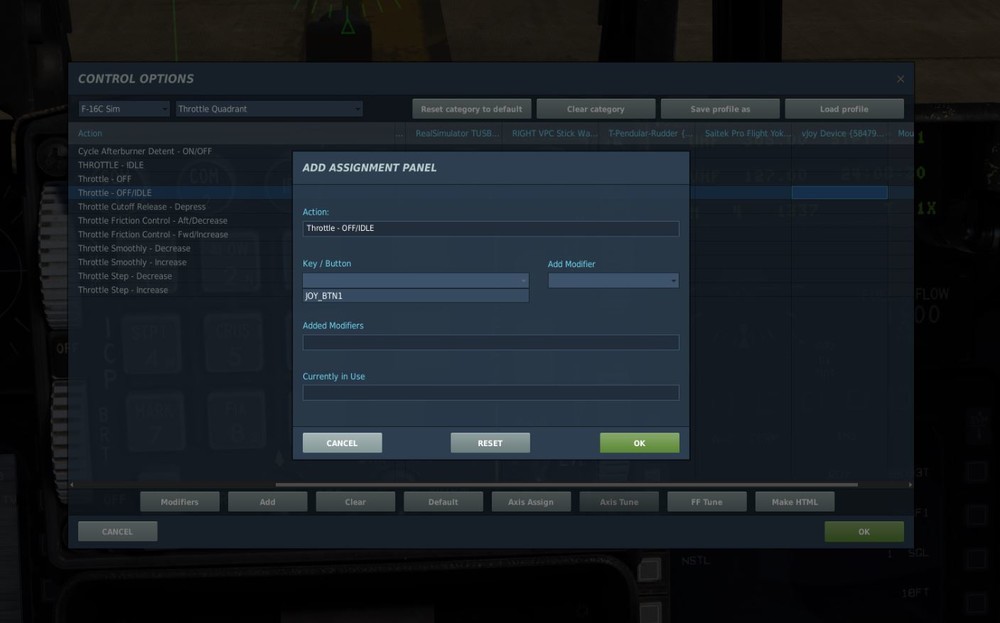Click the horizontal scrollbar thumb of the bindings table
The image size is (1000, 623).
click(566, 485)
